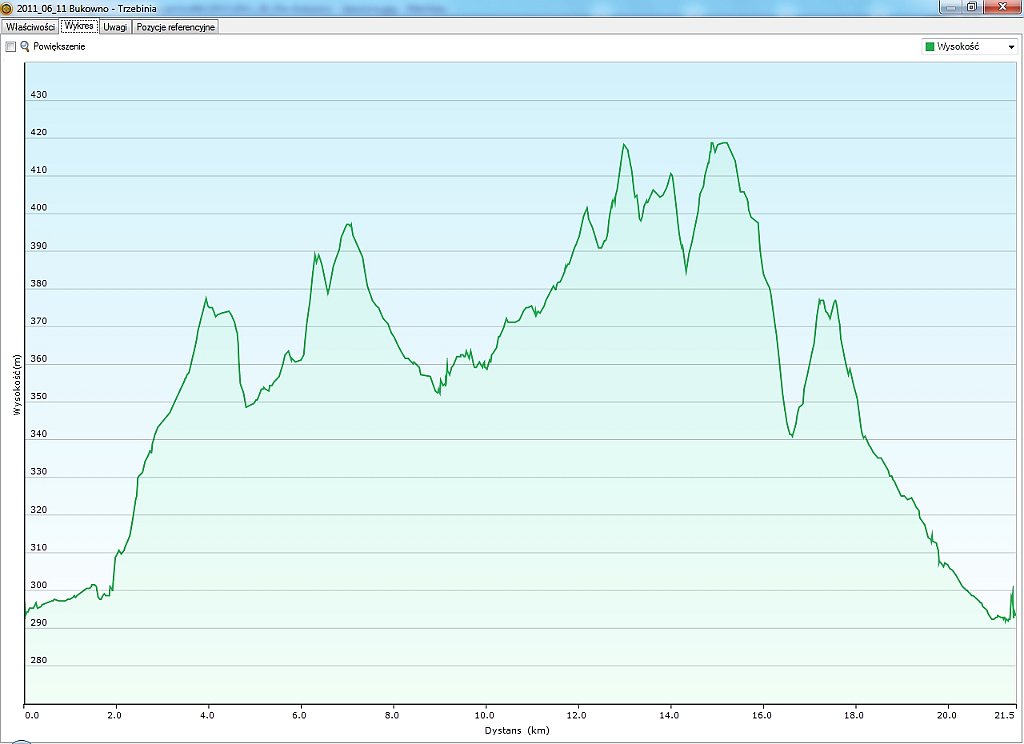This screenshot has height=744, width=1024.
Task: Restore down the window
Action: 971,7
